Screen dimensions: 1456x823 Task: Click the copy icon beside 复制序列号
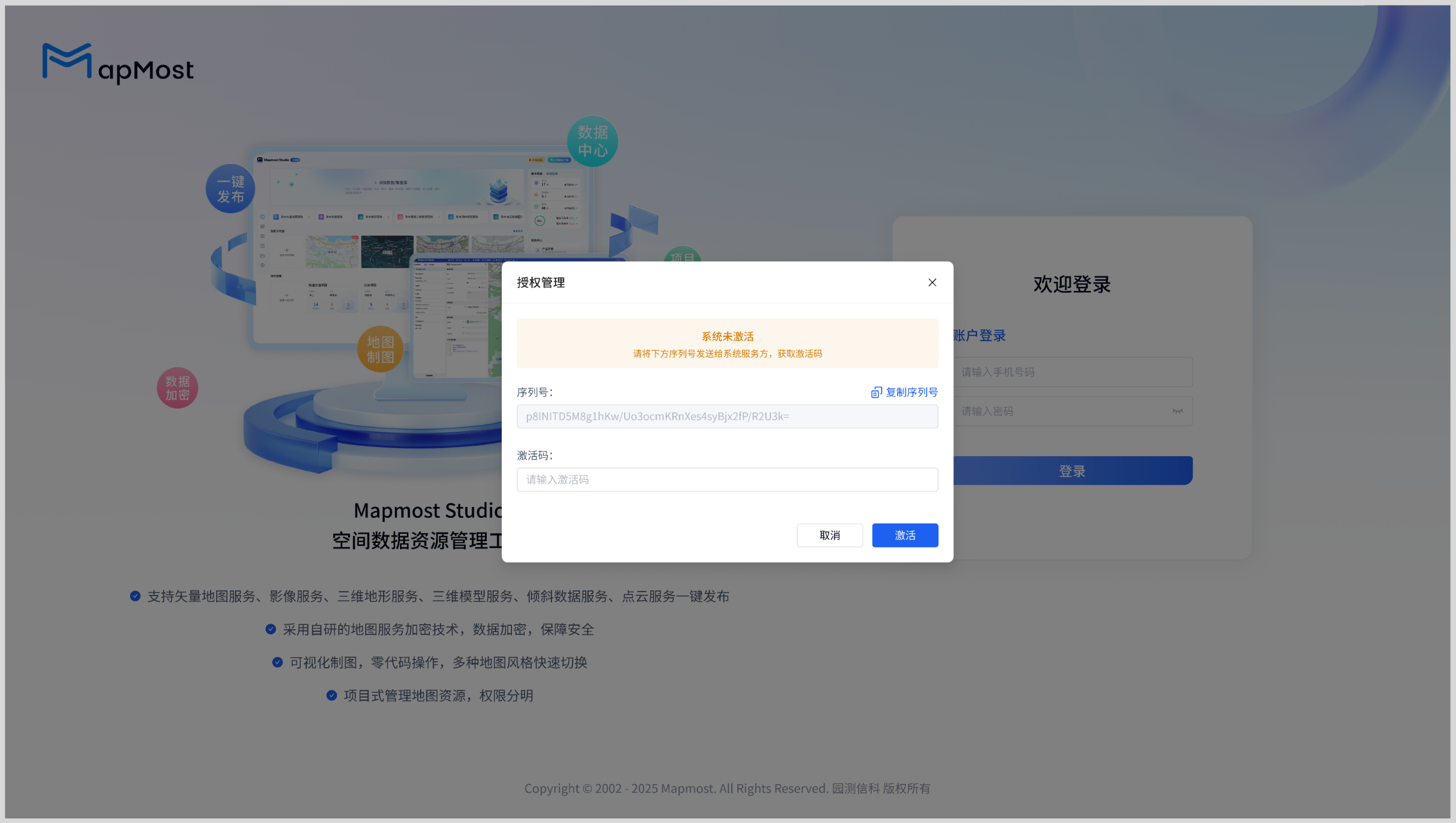click(876, 392)
